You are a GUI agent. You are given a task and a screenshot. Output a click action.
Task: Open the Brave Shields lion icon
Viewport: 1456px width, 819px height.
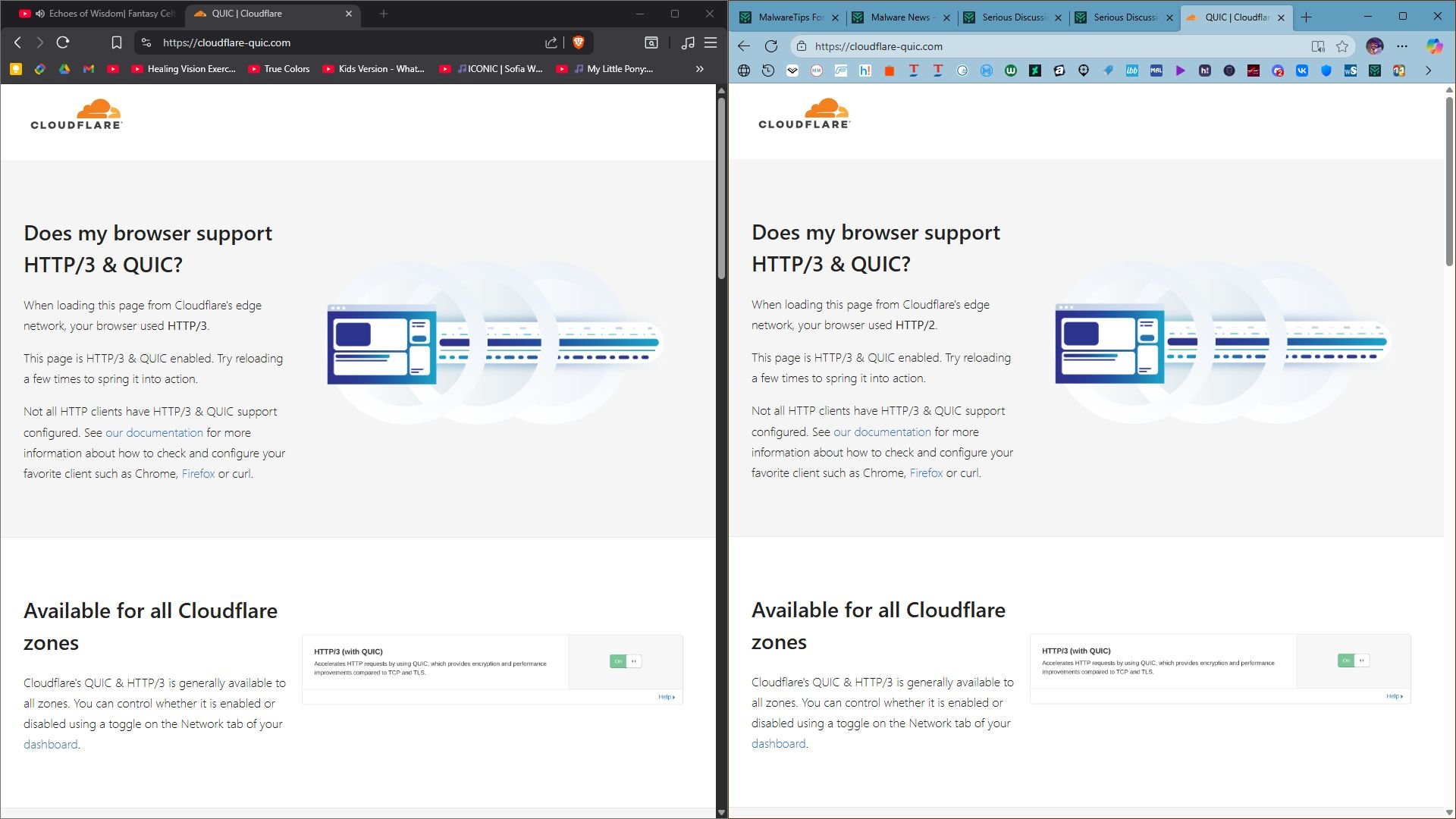[x=579, y=43]
